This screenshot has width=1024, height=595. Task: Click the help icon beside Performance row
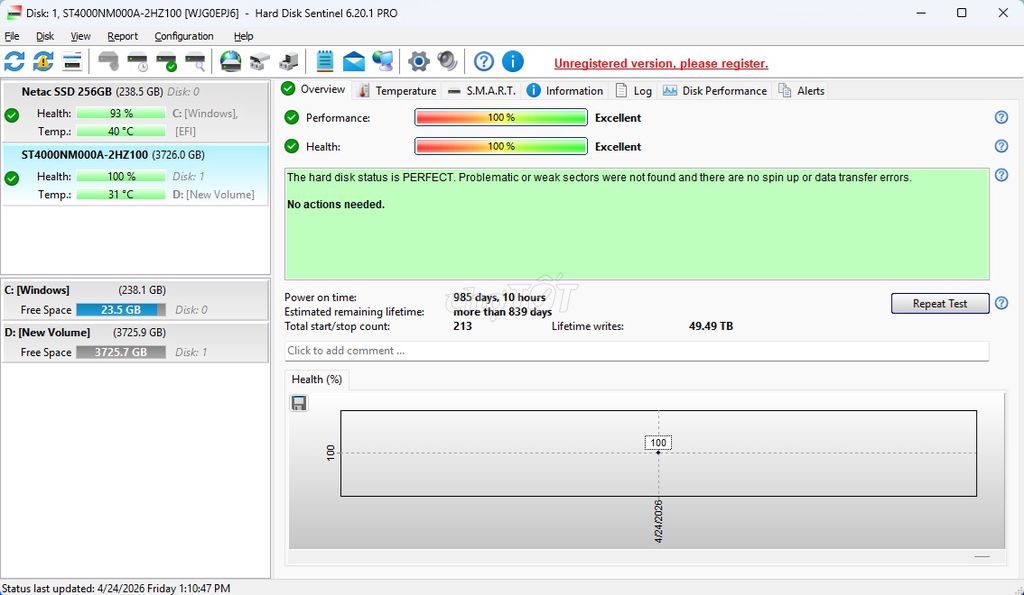1001,118
